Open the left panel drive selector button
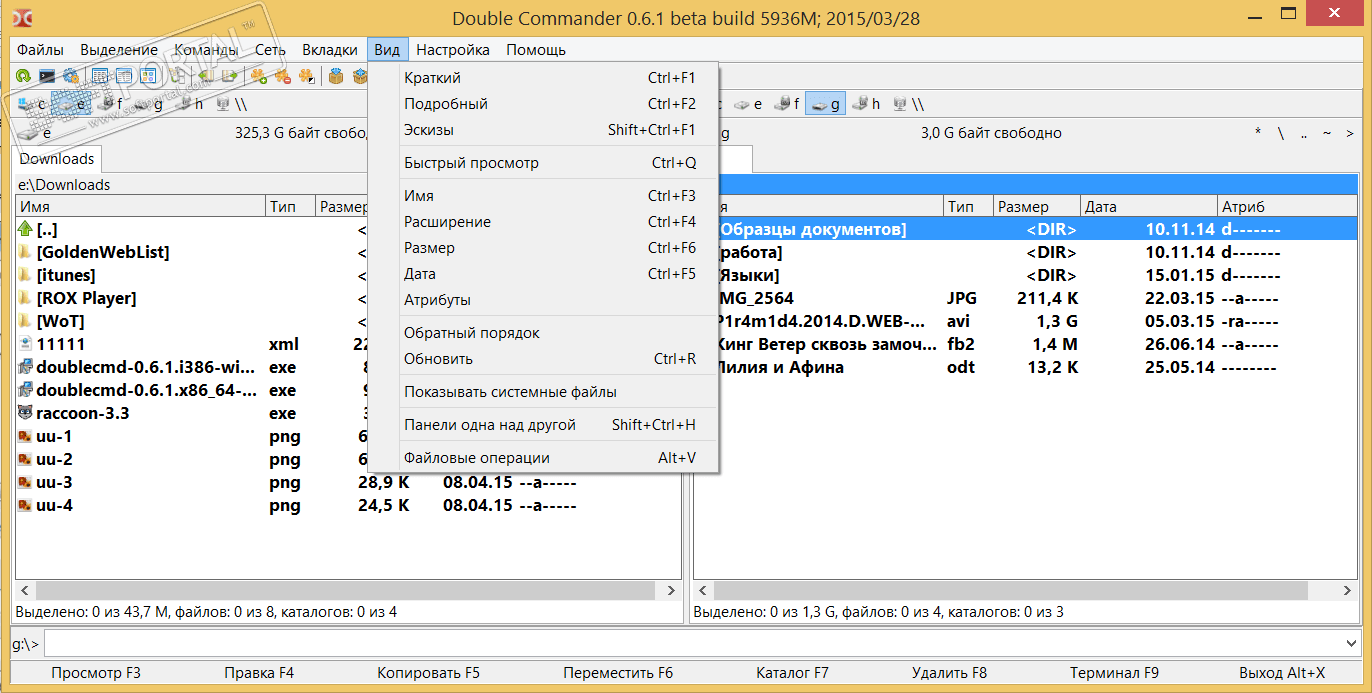Screen dimensions: 1372x693 tap(35, 133)
